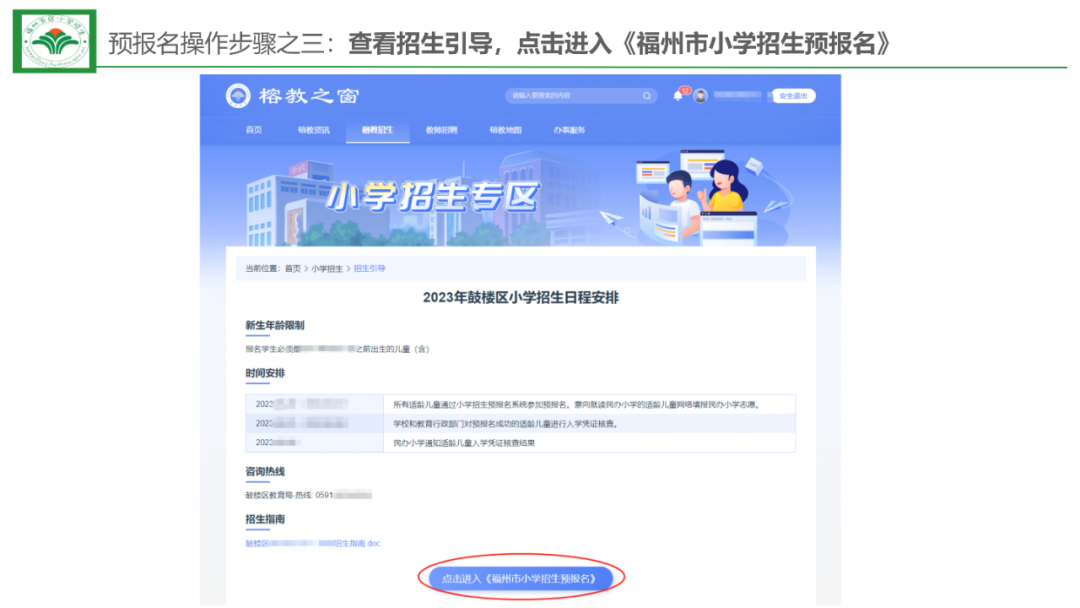Open the notification bell with red badge
Viewport: 1080px width, 608px height.
[678, 96]
